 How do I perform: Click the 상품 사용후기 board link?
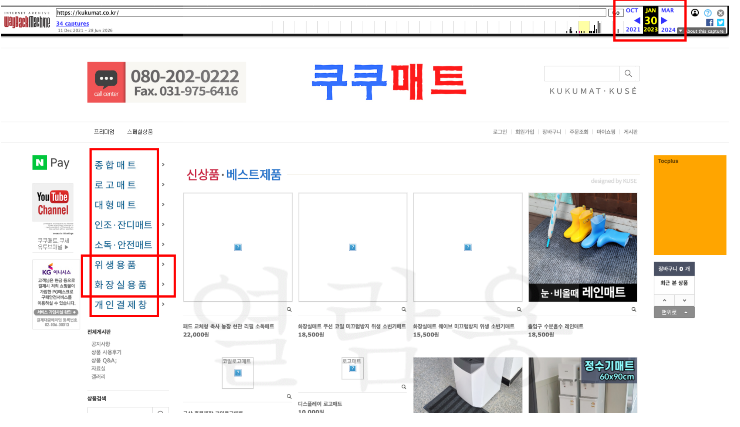pos(106,352)
